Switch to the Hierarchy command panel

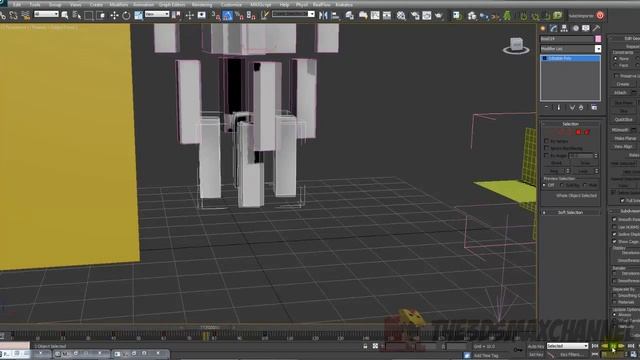pyautogui.click(x=564, y=28)
